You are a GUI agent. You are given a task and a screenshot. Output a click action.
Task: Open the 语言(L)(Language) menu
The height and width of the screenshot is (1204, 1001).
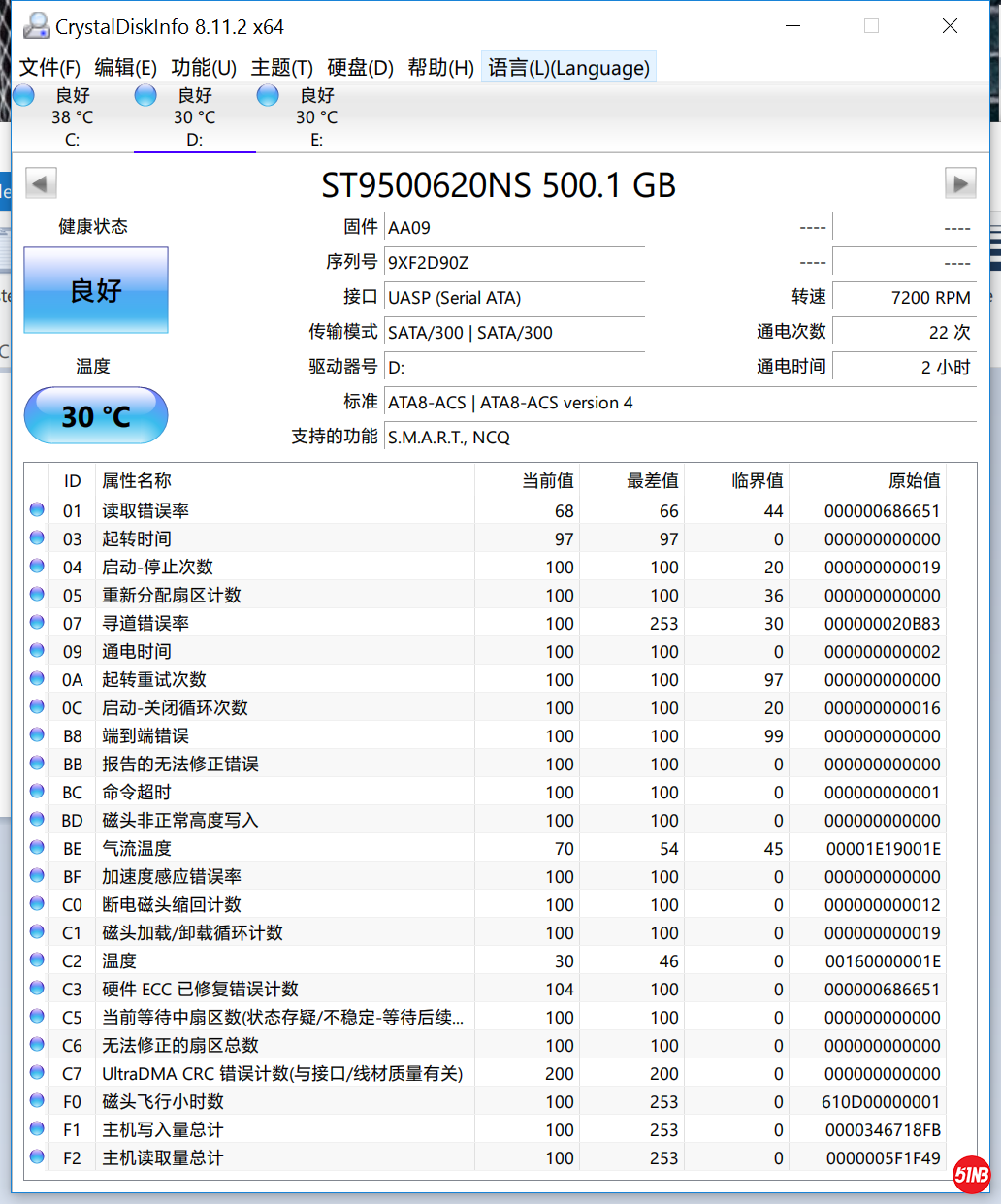point(568,68)
